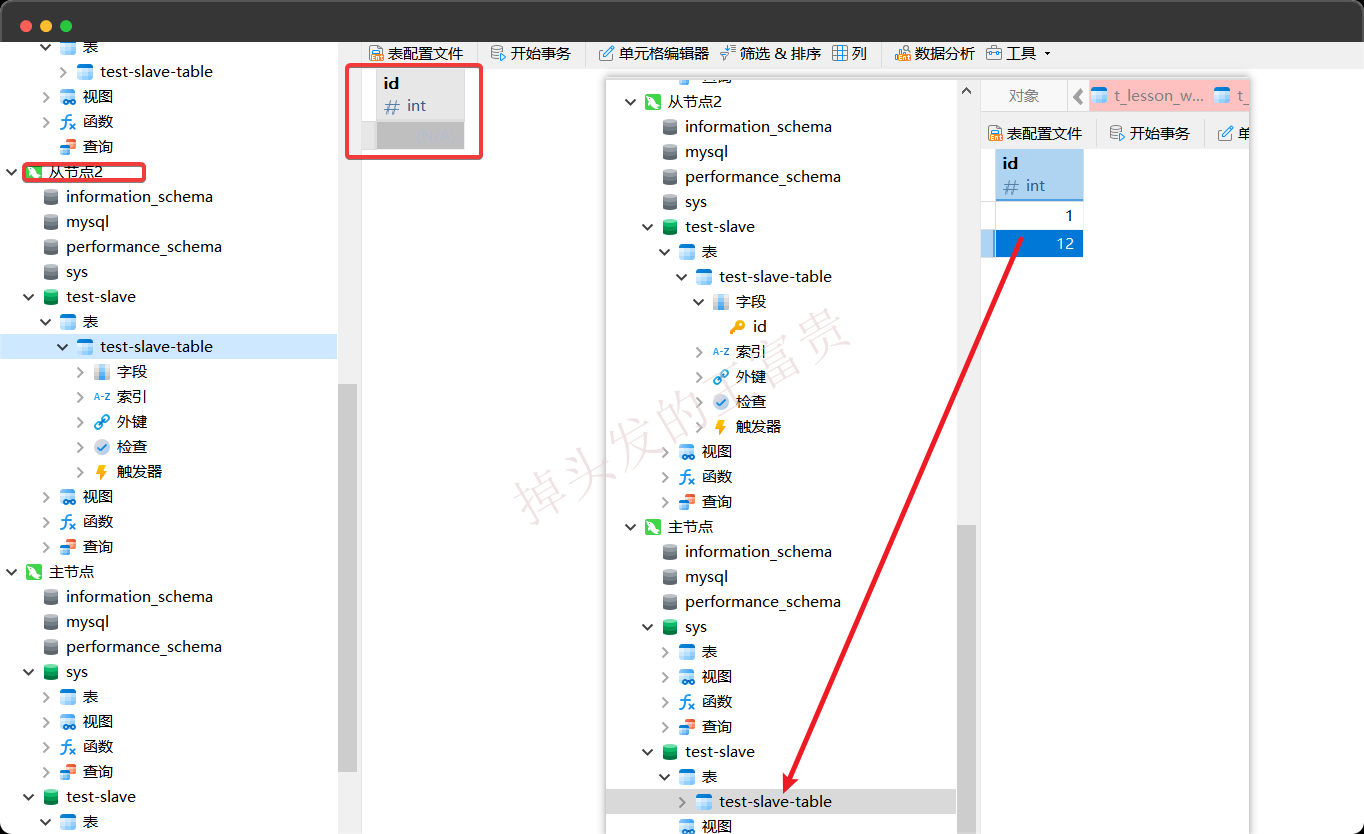Select test-slave under 主节点 in inset tree
The image size is (1364, 834).
coord(720,752)
